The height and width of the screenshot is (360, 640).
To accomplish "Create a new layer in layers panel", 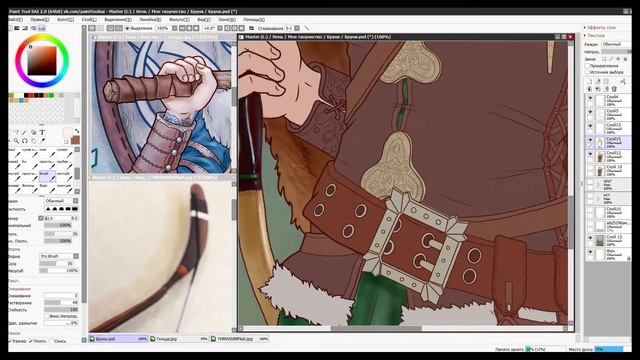I will click(590, 82).
